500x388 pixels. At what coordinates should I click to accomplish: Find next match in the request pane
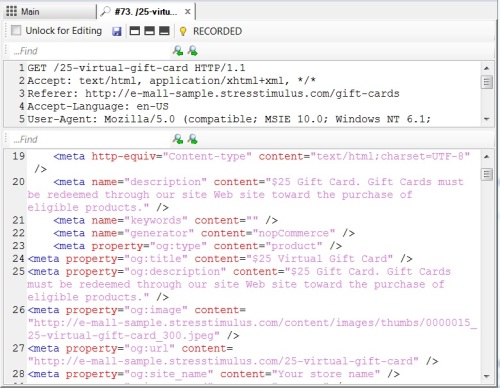pos(193,51)
